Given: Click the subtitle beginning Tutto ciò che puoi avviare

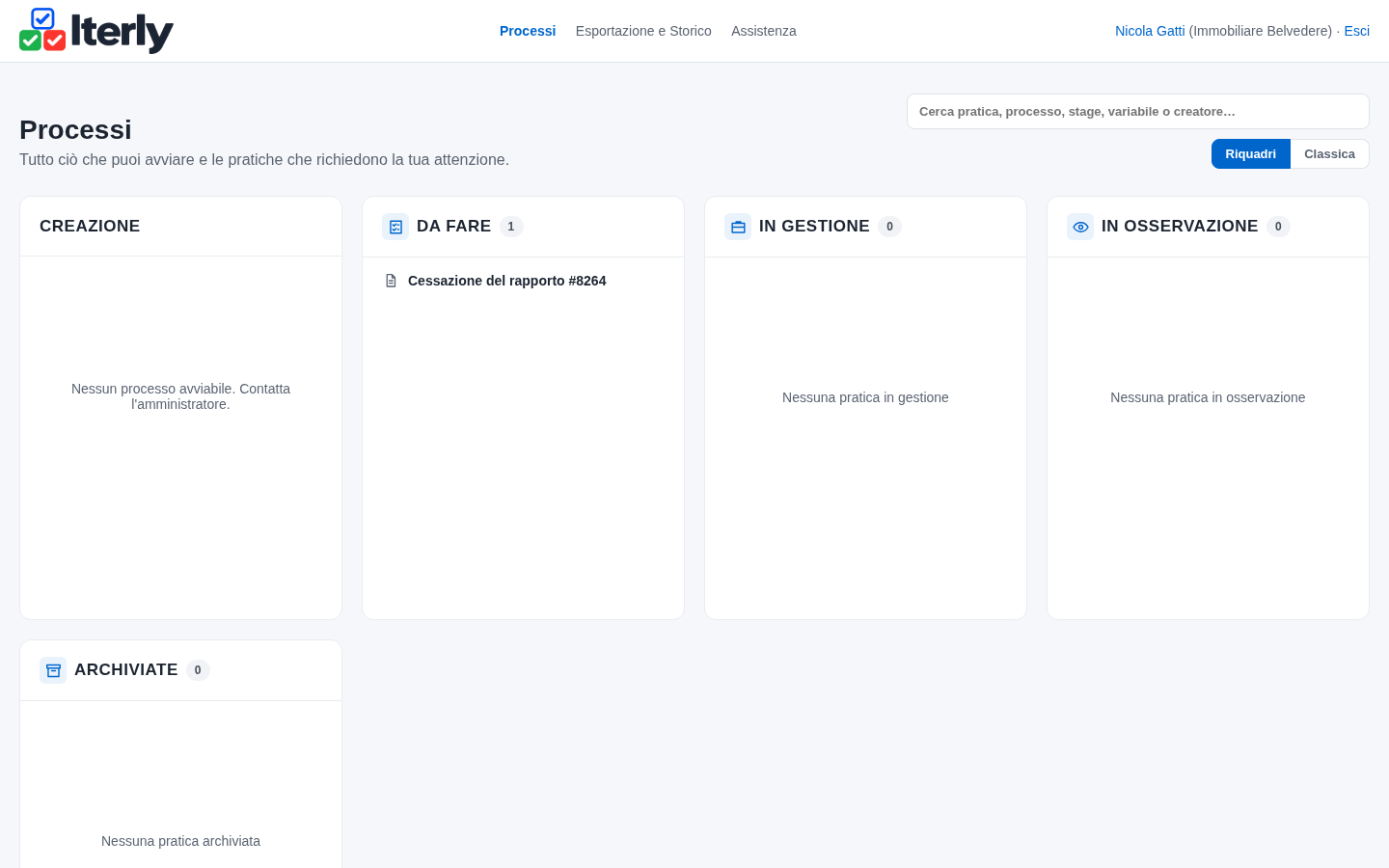Looking at the screenshot, I should pos(264,159).
